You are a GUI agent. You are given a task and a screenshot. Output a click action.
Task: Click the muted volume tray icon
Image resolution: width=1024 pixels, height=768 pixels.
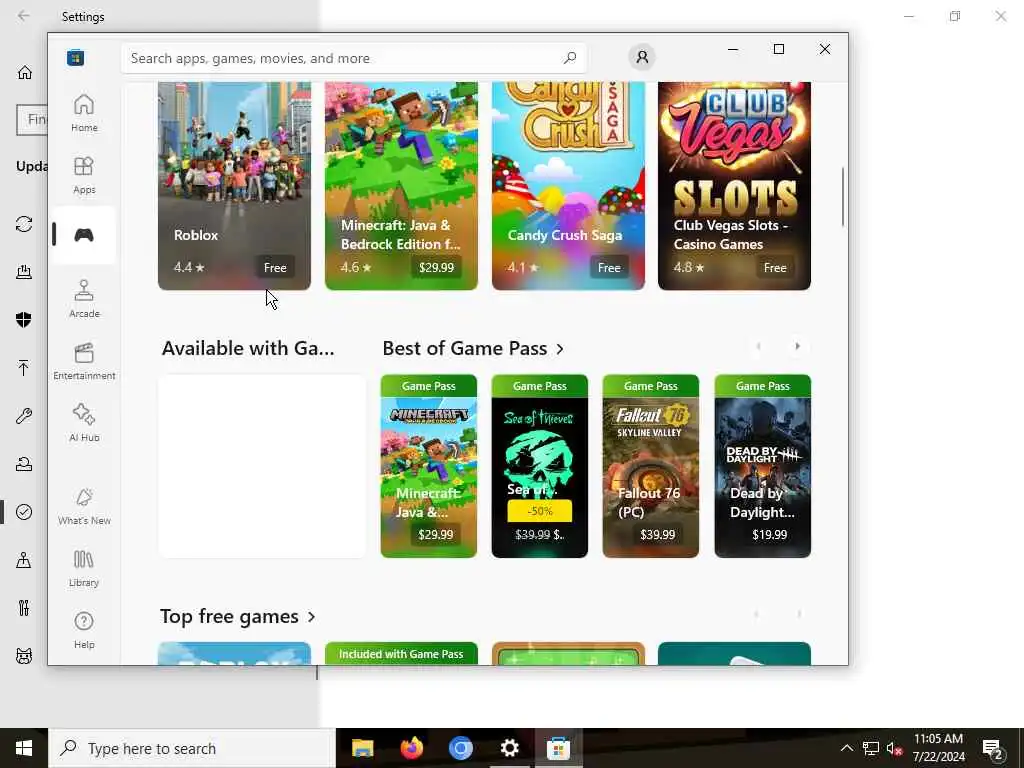pyautogui.click(x=894, y=748)
